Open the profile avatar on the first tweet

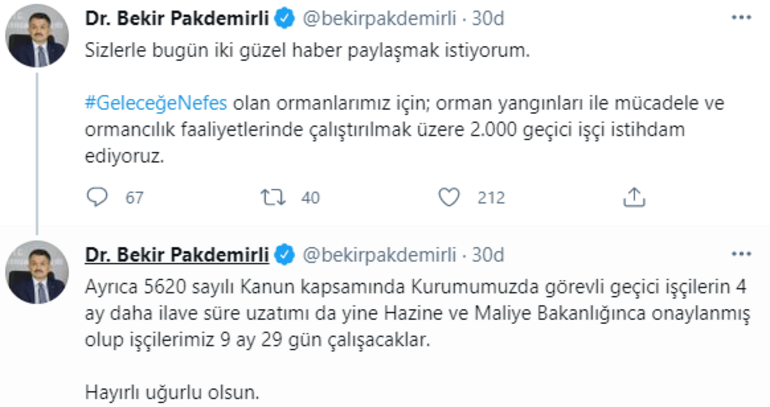(36, 38)
